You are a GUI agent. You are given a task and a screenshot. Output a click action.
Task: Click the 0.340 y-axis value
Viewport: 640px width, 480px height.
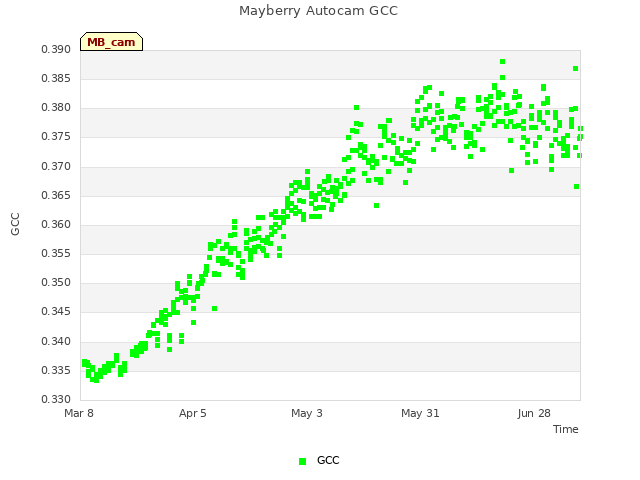[x=56, y=341]
